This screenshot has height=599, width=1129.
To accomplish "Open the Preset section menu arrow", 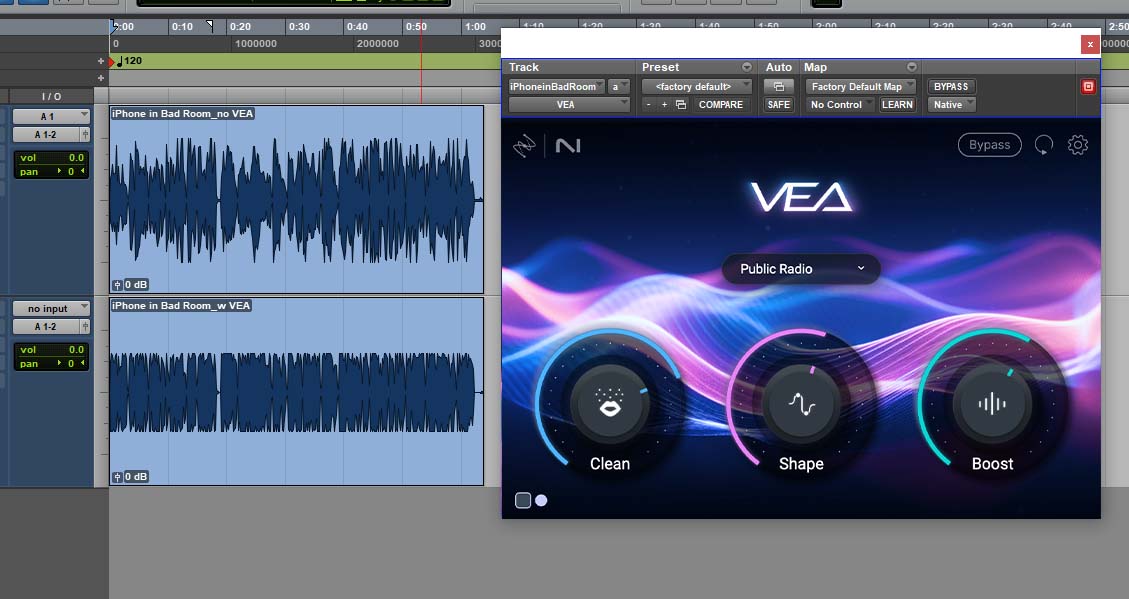I will pyautogui.click(x=747, y=67).
